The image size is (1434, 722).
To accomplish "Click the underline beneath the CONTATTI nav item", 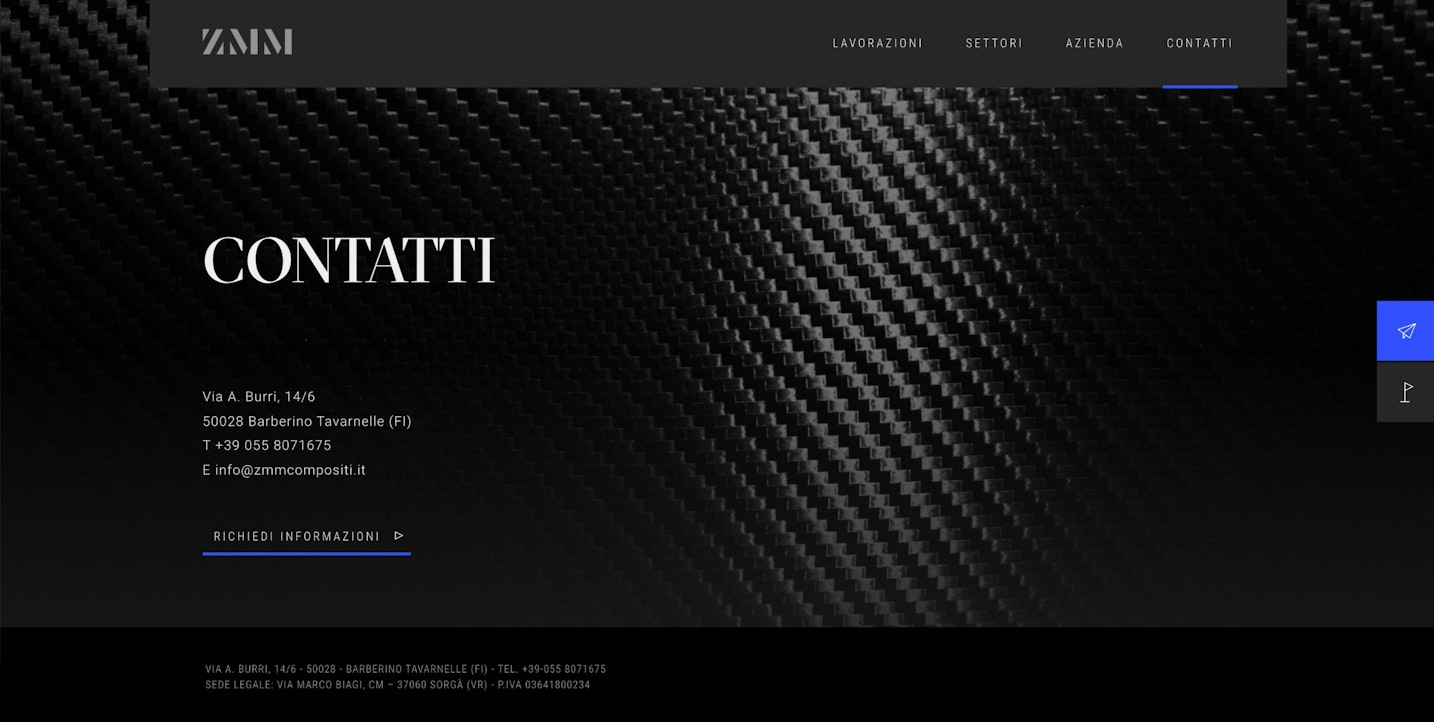I will pyautogui.click(x=1199, y=85).
